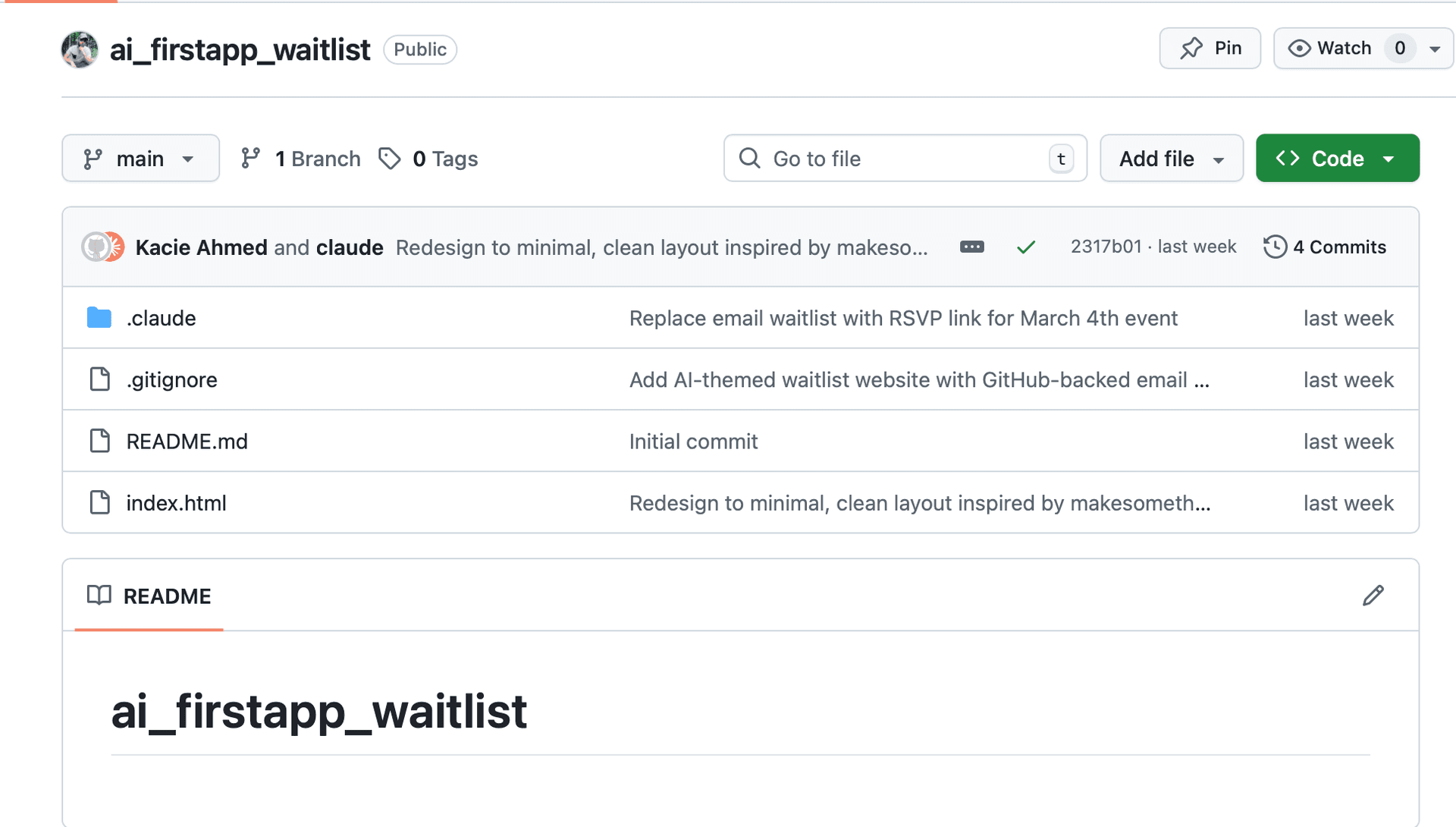Viewport: 1456px width, 827px height.
Task: View the 4 Commits history
Action: [1339, 247]
